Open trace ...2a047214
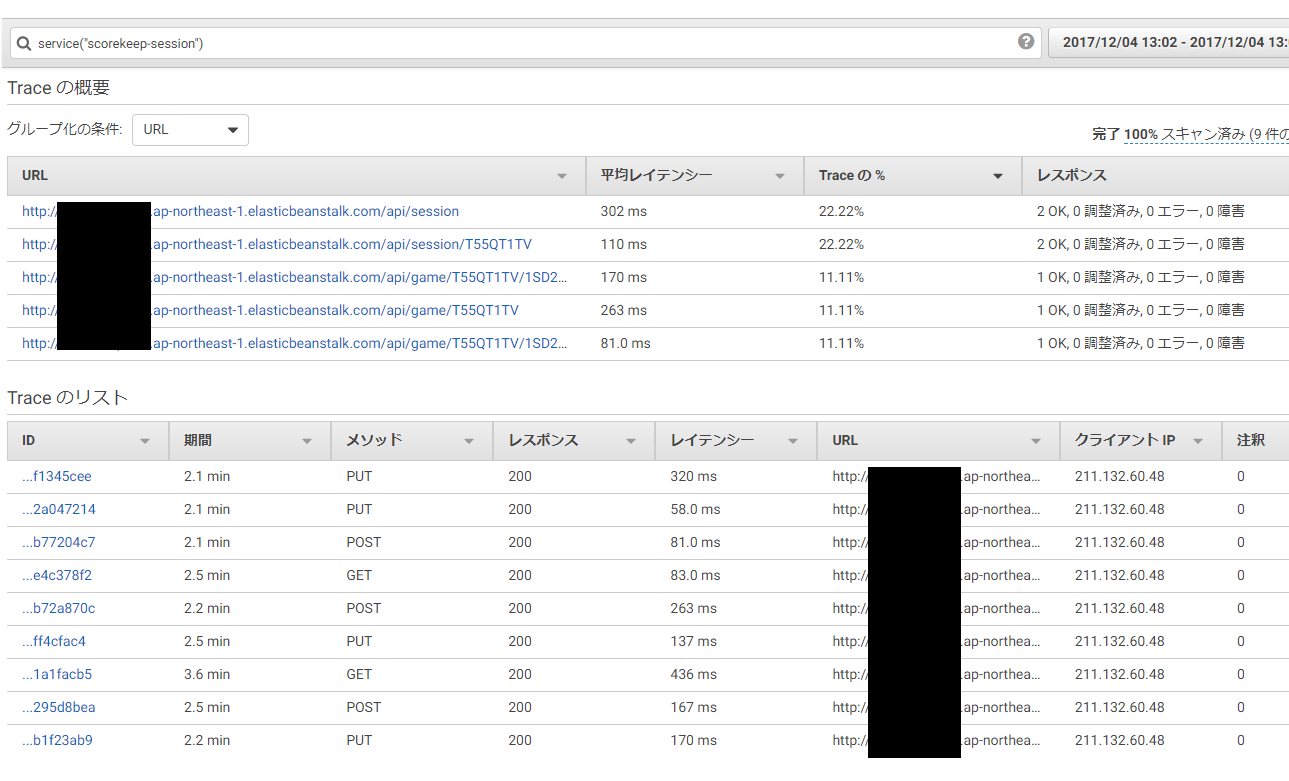Image resolution: width=1289 pixels, height=781 pixels. pos(58,509)
